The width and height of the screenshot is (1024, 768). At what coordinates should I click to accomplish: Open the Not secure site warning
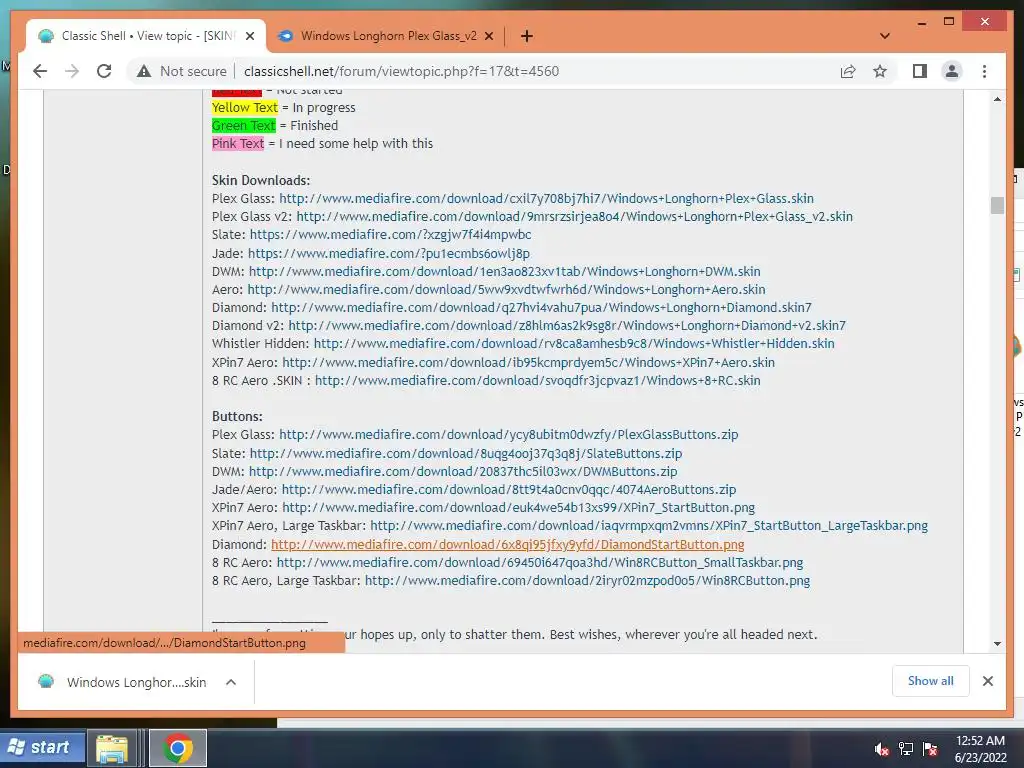coord(182,71)
